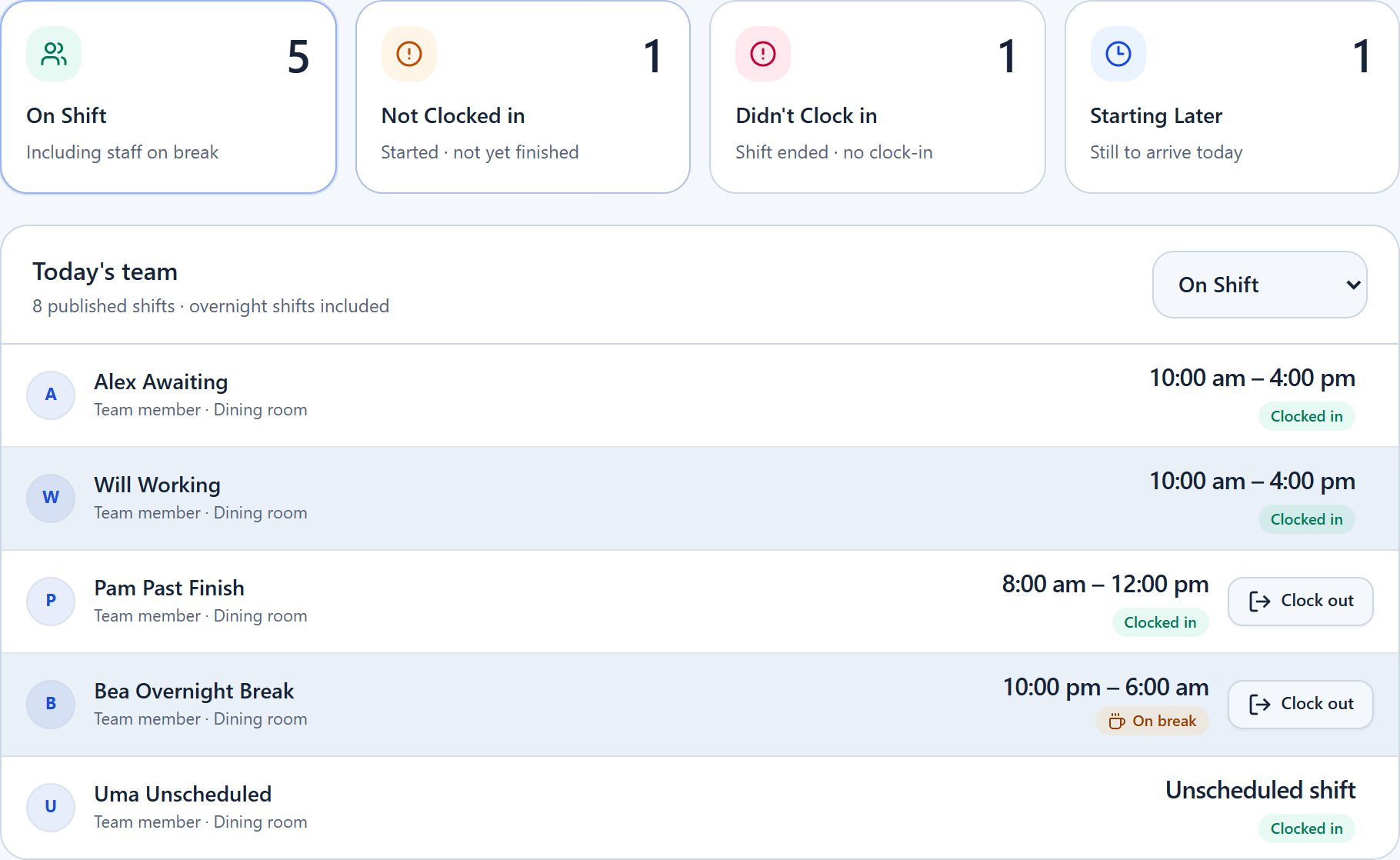Click the name Bea Overnight Break
Image resolution: width=1400 pixels, height=860 pixels.
click(x=194, y=692)
